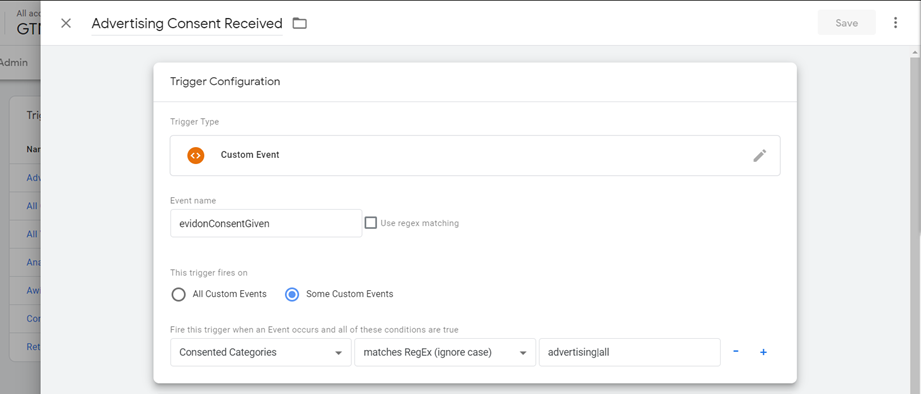
Task: Open the folder icon beside the trigger name
Action: click(300, 23)
